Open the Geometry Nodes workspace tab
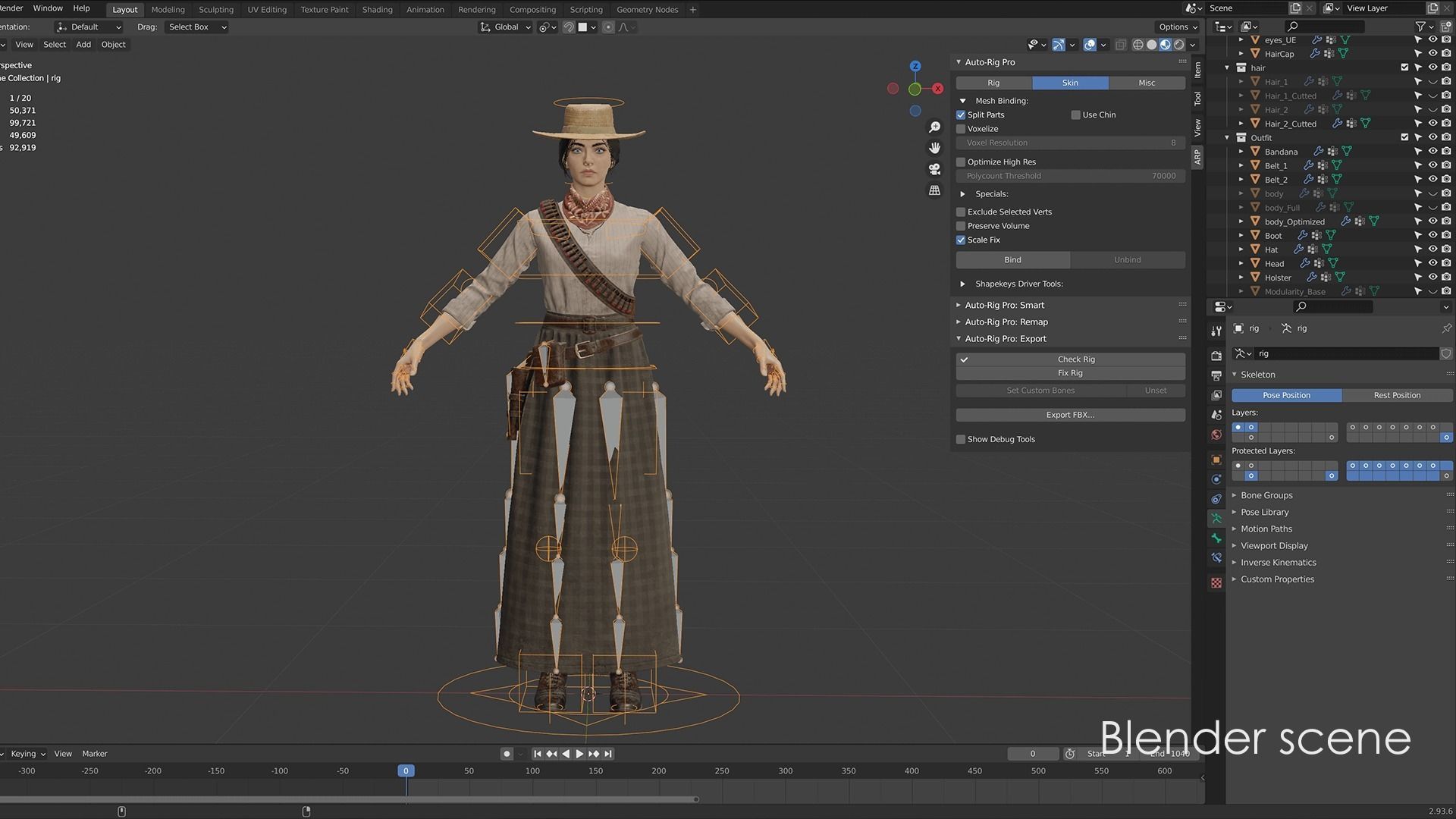Screen dimensions: 1456x819 pos(647,10)
